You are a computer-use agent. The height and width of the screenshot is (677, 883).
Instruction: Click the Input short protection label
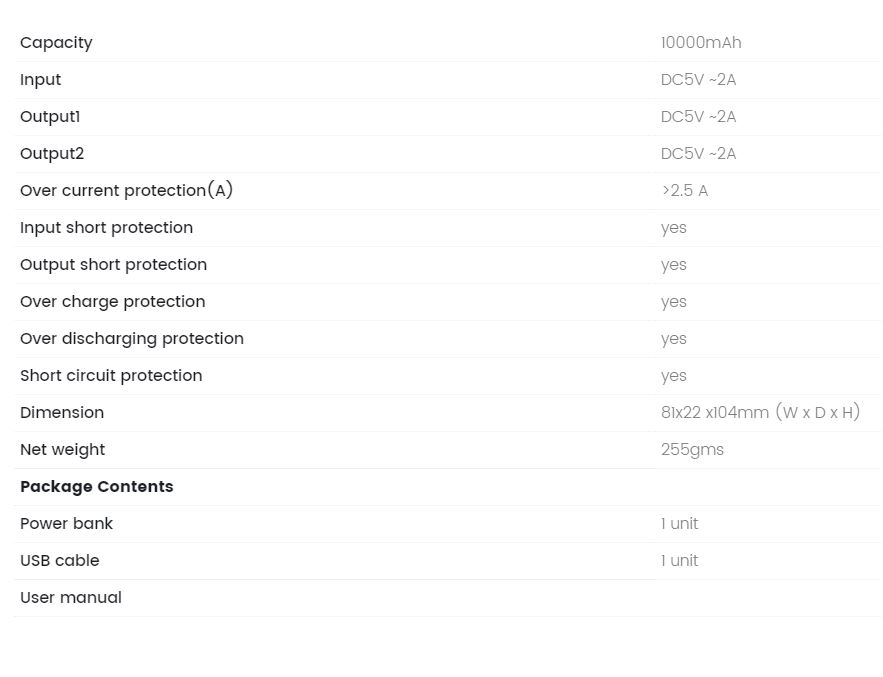point(106,228)
